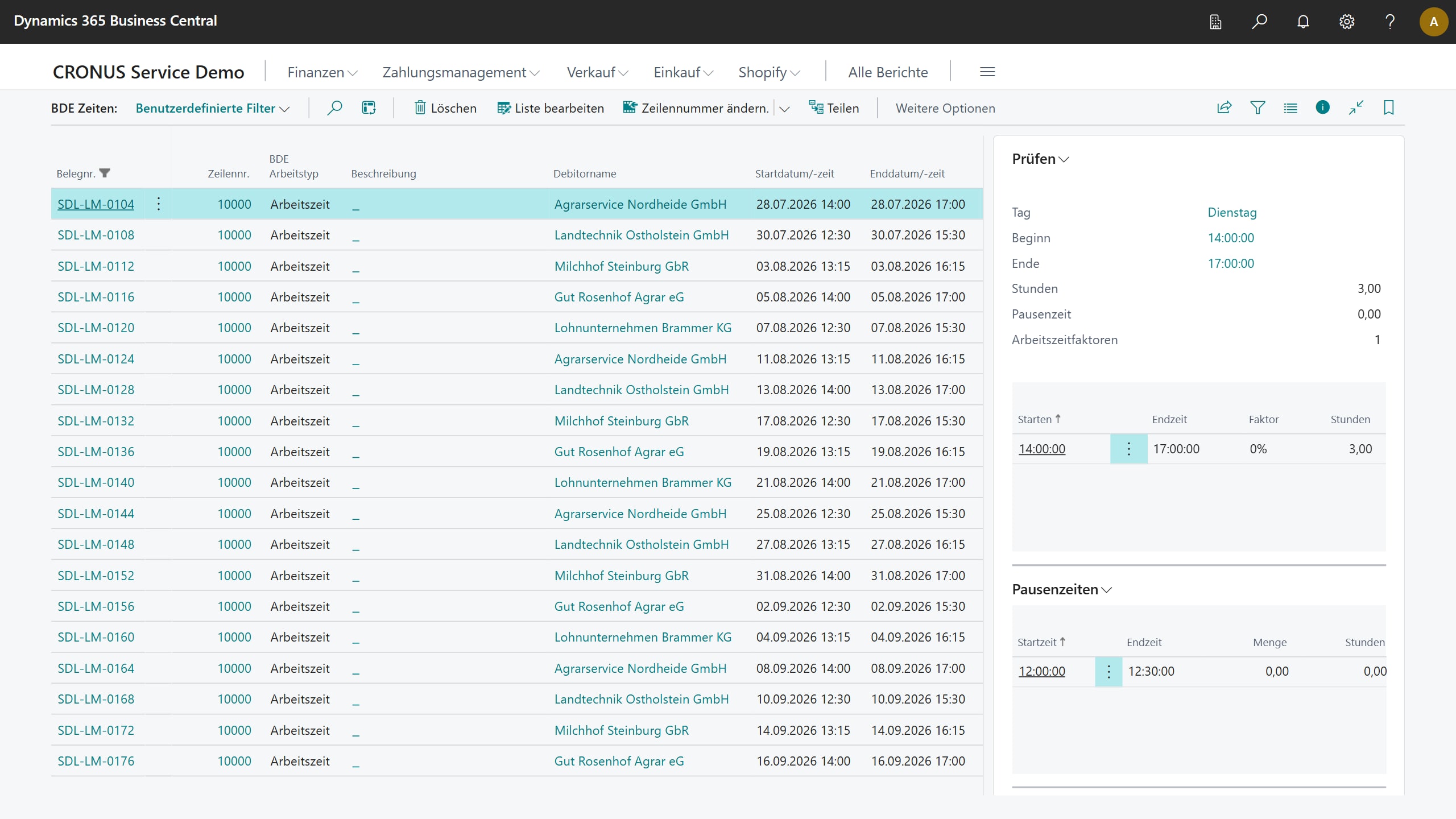Expand the Verkauf menu

tap(598, 72)
